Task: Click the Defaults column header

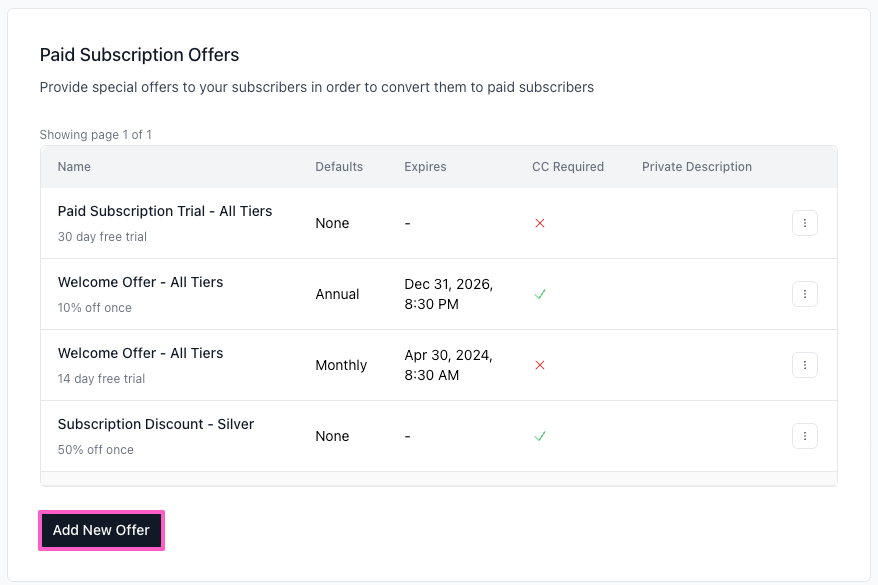Action: pyautogui.click(x=339, y=167)
